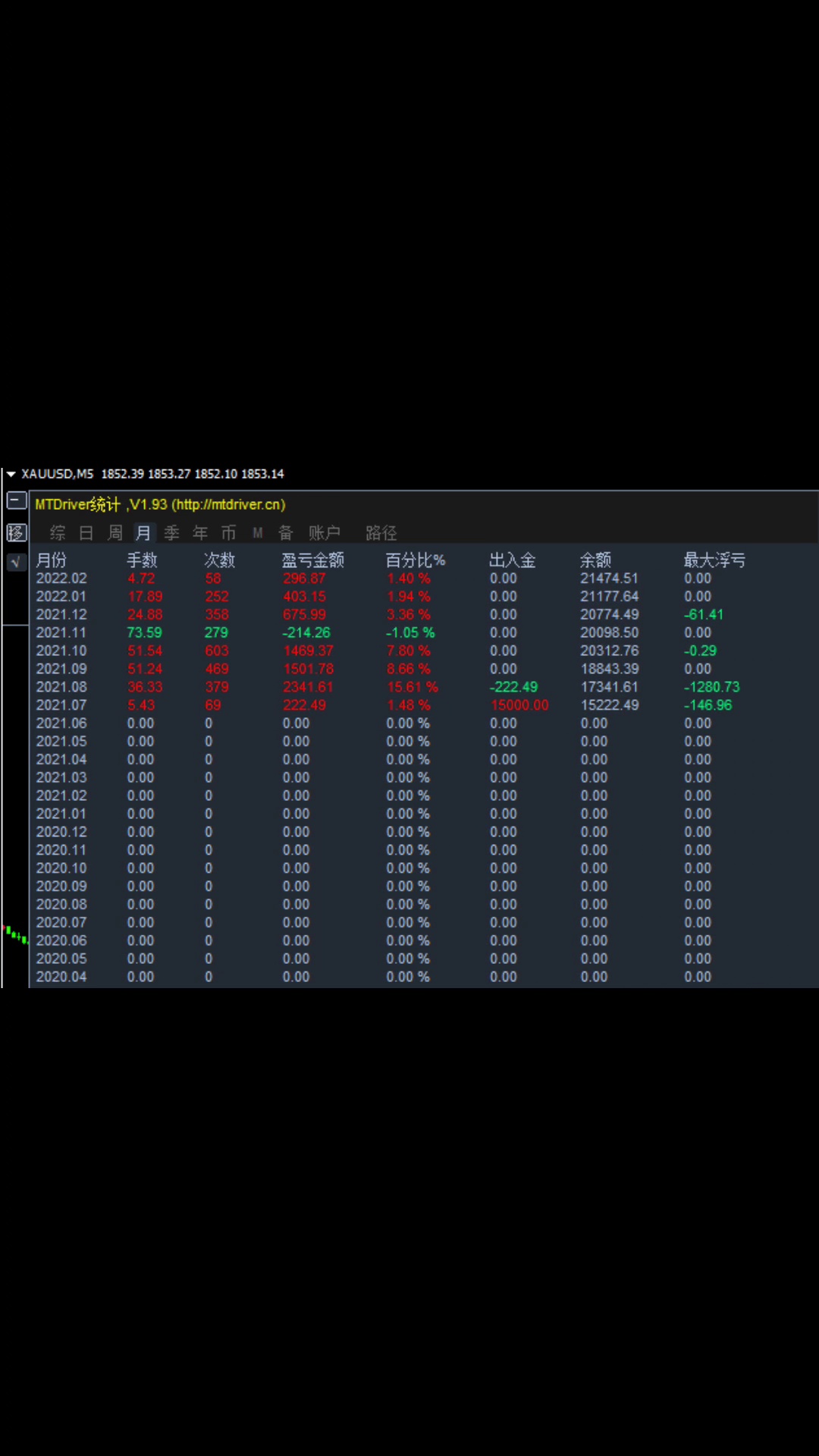Click the 73.59 lots value

(145, 632)
